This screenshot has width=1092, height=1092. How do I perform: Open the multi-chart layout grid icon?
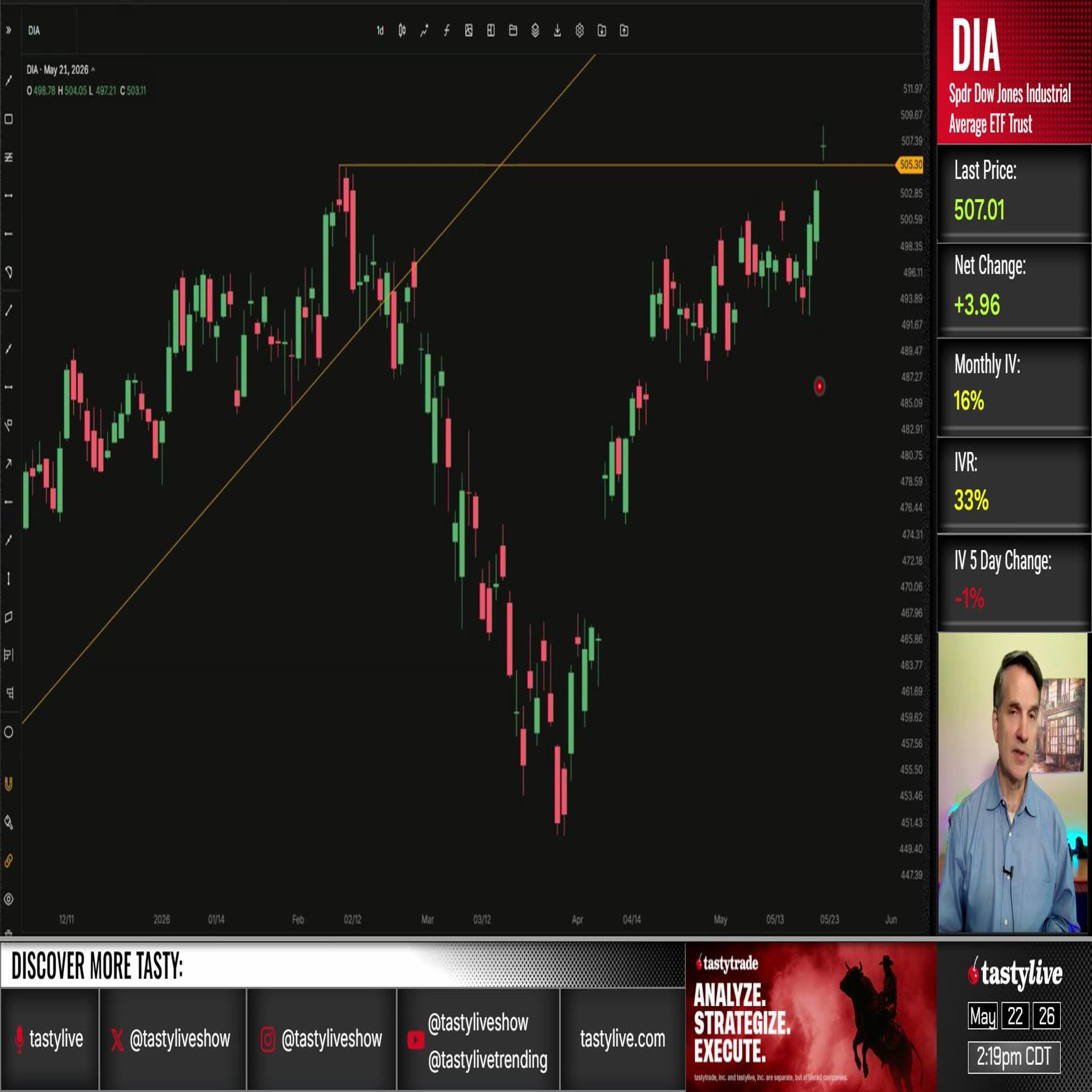(491, 31)
